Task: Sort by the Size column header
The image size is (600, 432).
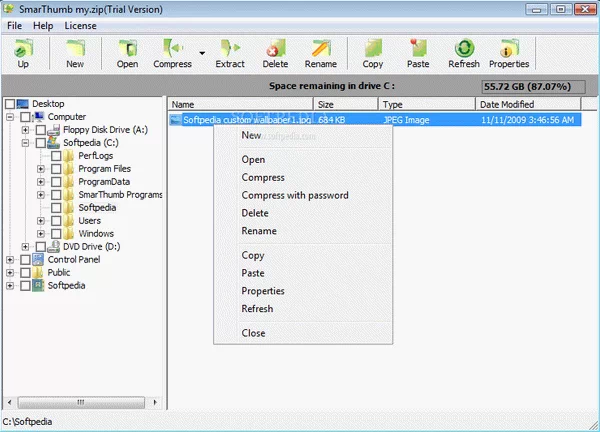Action: (346, 104)
